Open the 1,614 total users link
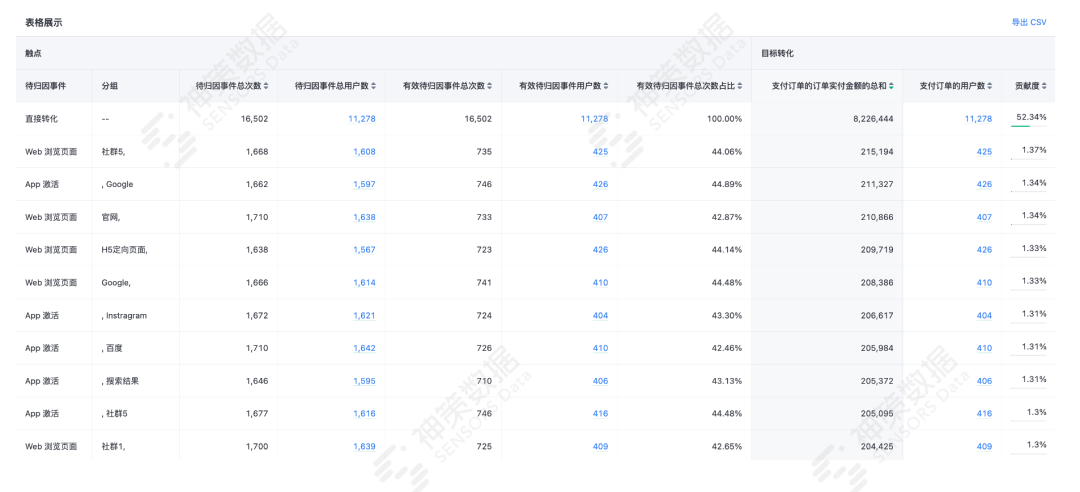1080x492 pixels. (364, 283)
